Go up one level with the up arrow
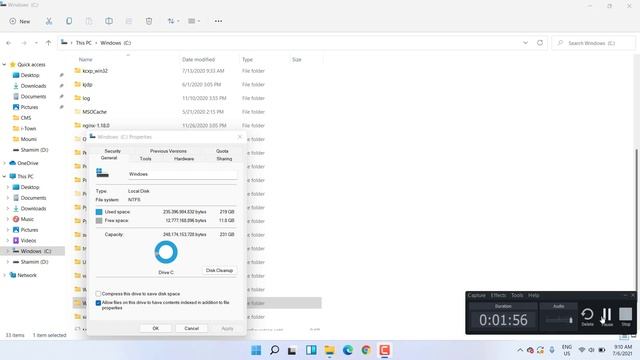This screenshot has width=640, height=360. tap(48, 43)
